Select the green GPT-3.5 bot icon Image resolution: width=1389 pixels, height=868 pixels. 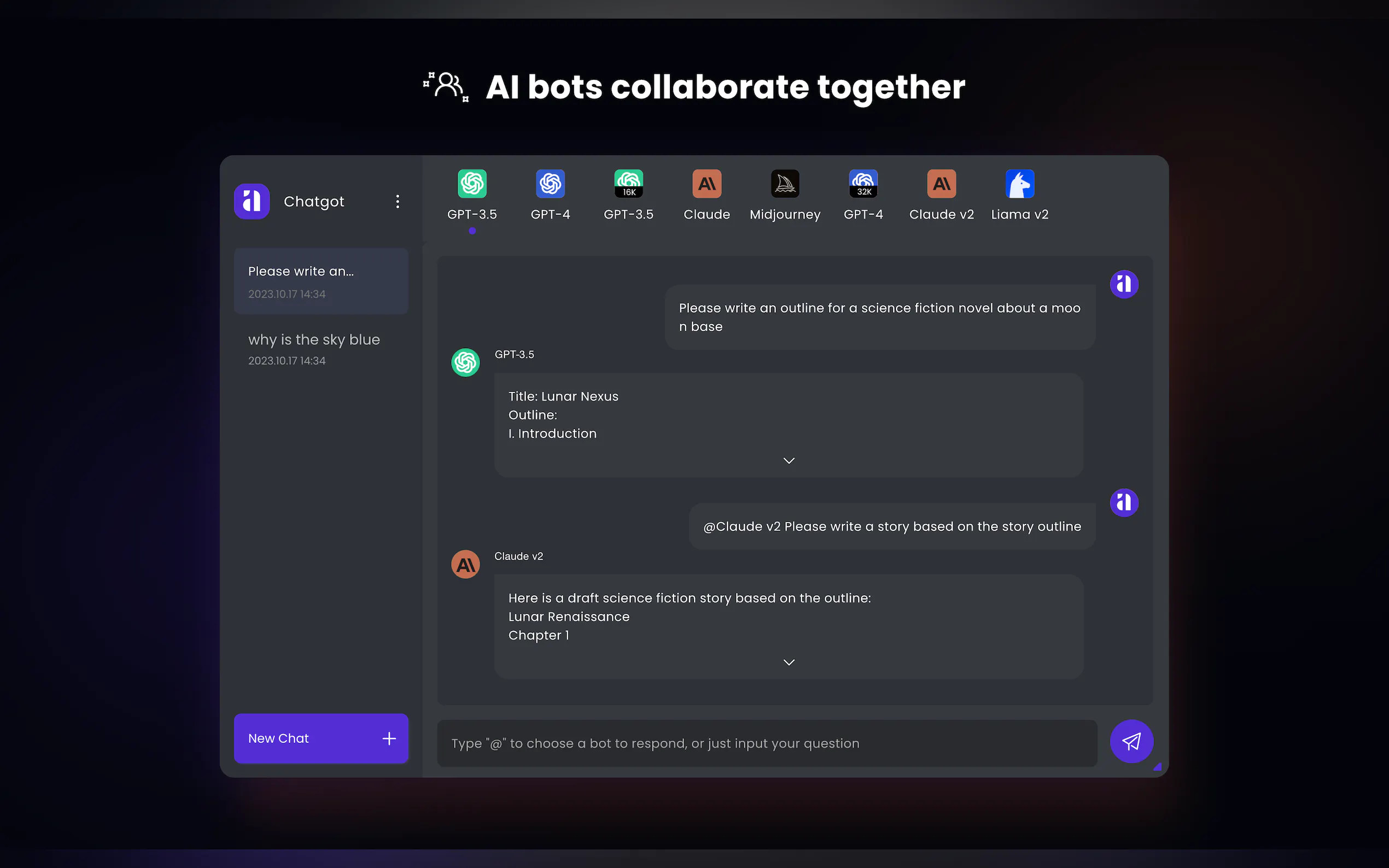[472, 184]
